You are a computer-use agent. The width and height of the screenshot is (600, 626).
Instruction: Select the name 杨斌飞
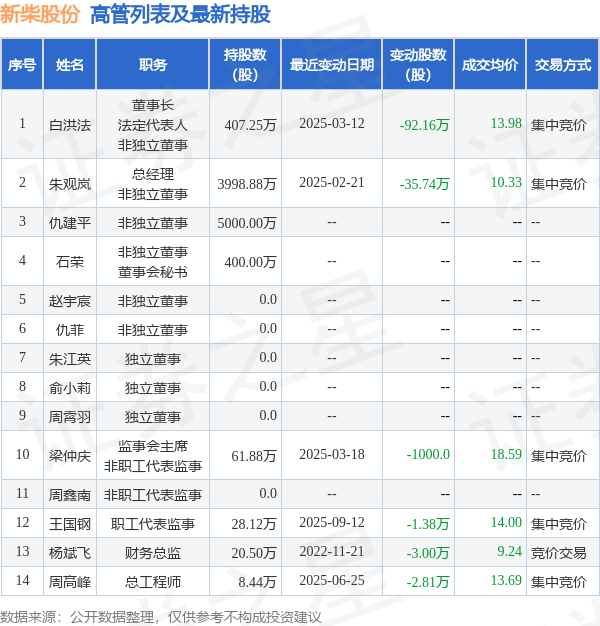click(70, 553)
